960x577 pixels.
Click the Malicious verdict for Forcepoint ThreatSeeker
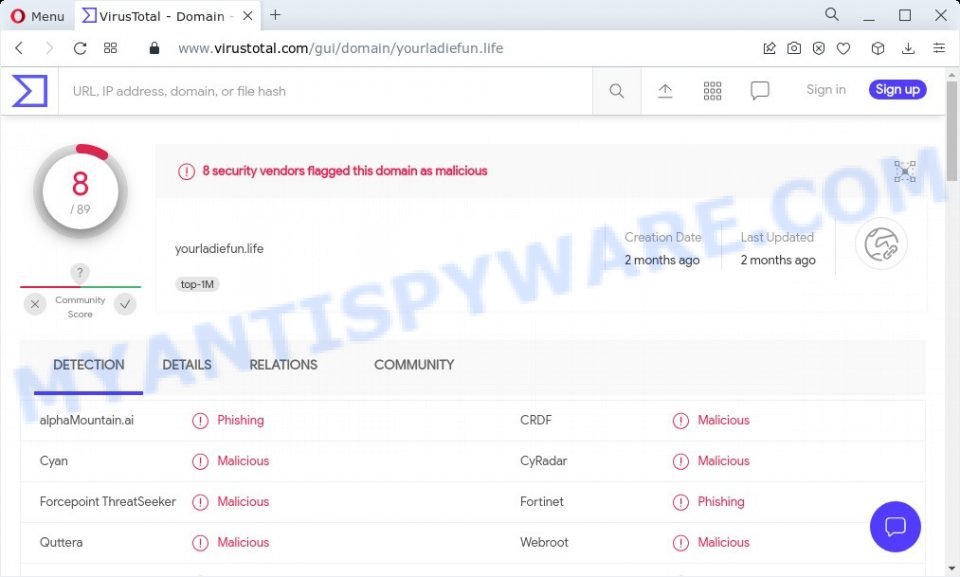pos(243,502)
